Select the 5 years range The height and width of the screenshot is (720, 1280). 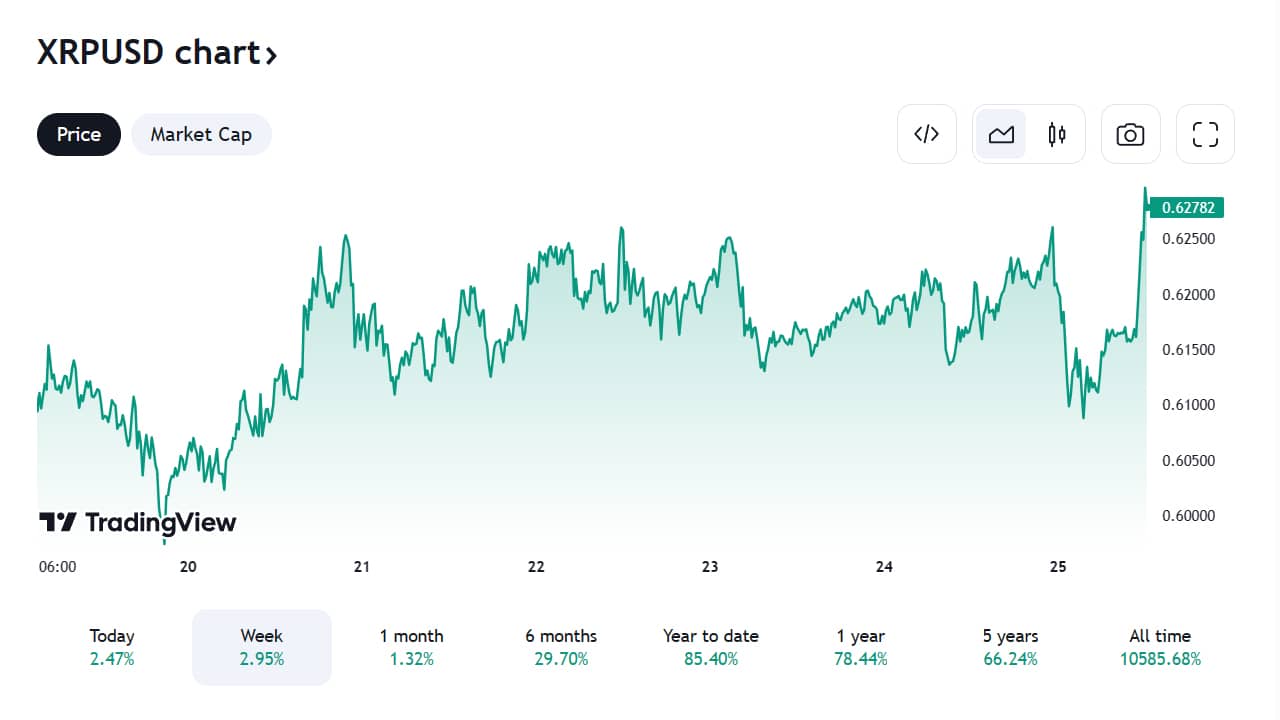pyautogui.click(x=1010, y=647)
